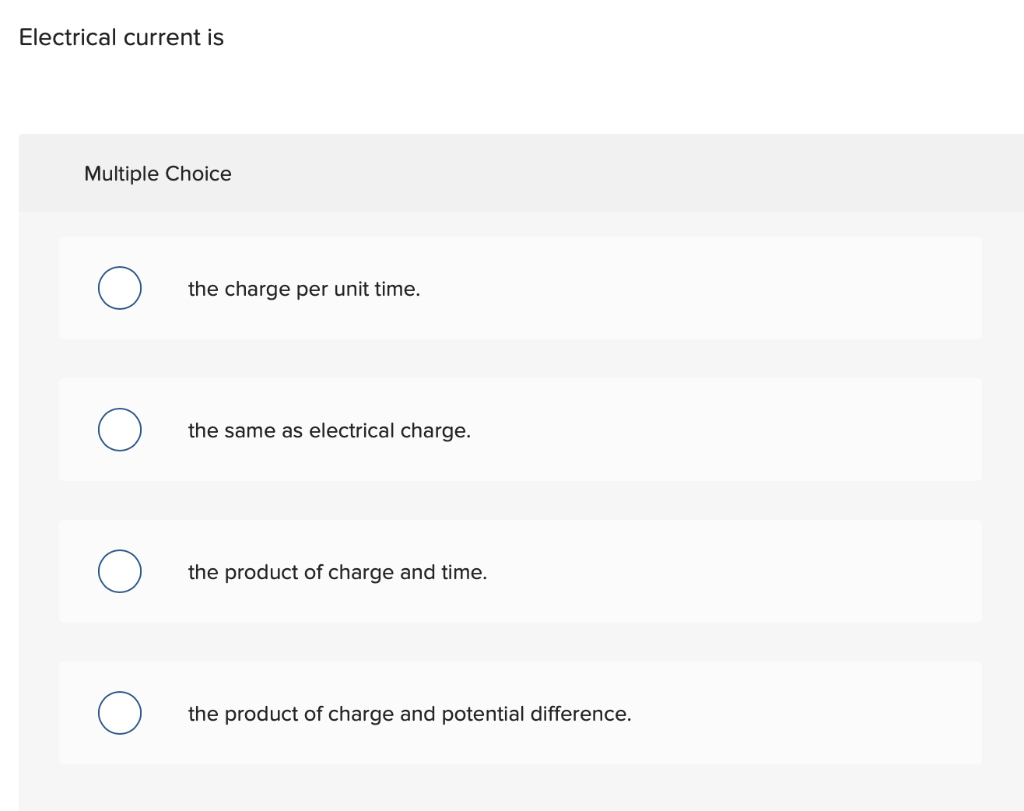The image size is (1024, 811).
Task: Select radio button for 'the product of charge and time'
Action: click(x=119, y=571)
